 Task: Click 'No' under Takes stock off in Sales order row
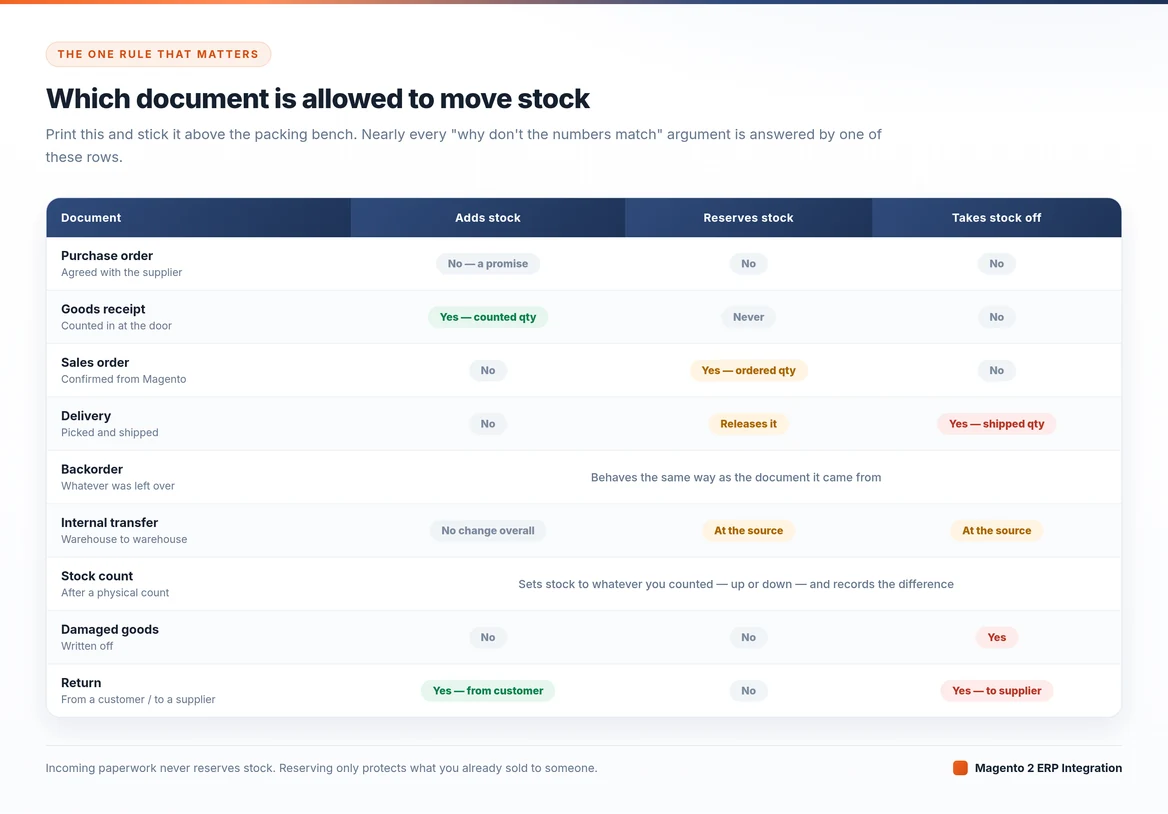click(x=997, y=370)
